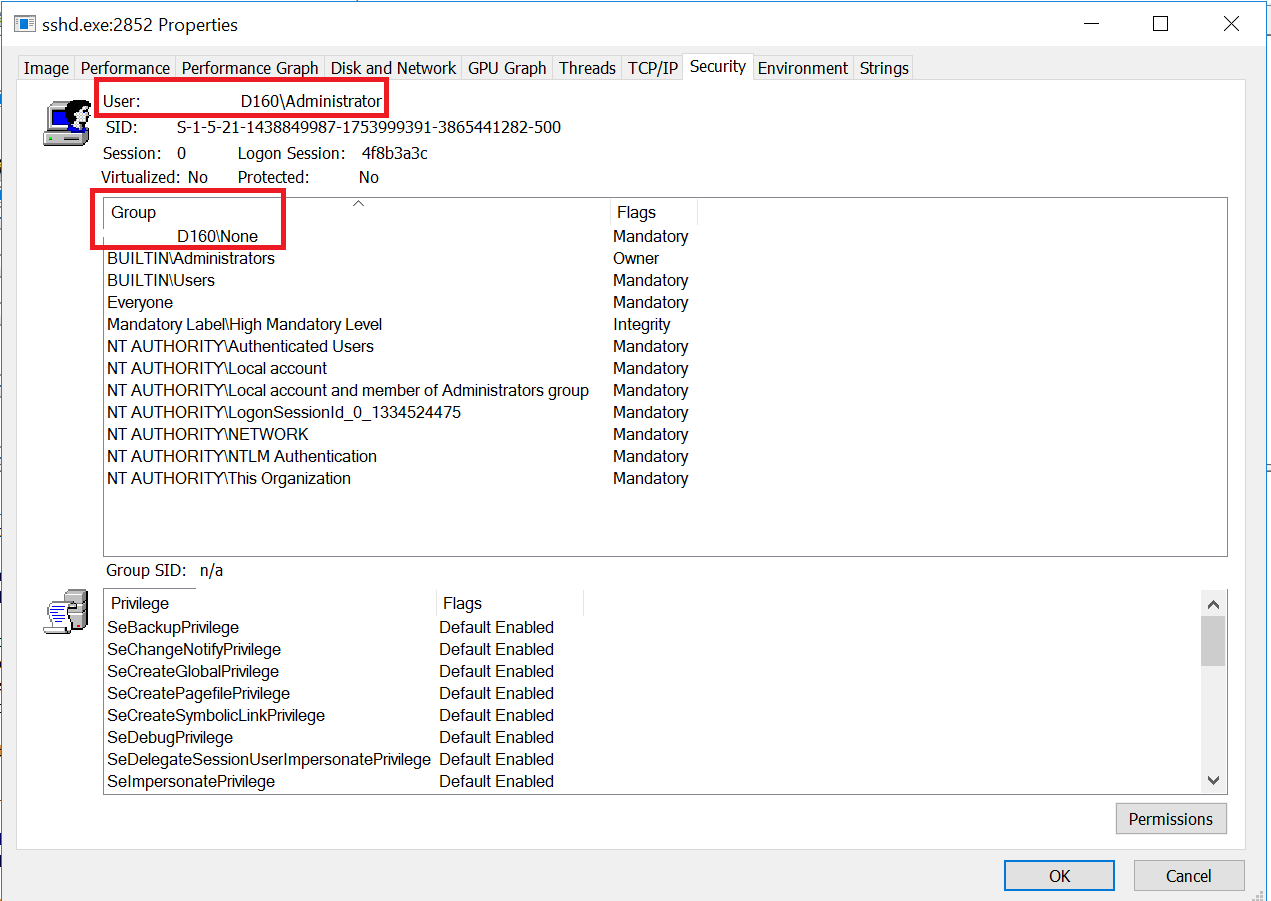Click the privileges list icon on the left
The image size is (1271, 901).
(x=64, y=611)
